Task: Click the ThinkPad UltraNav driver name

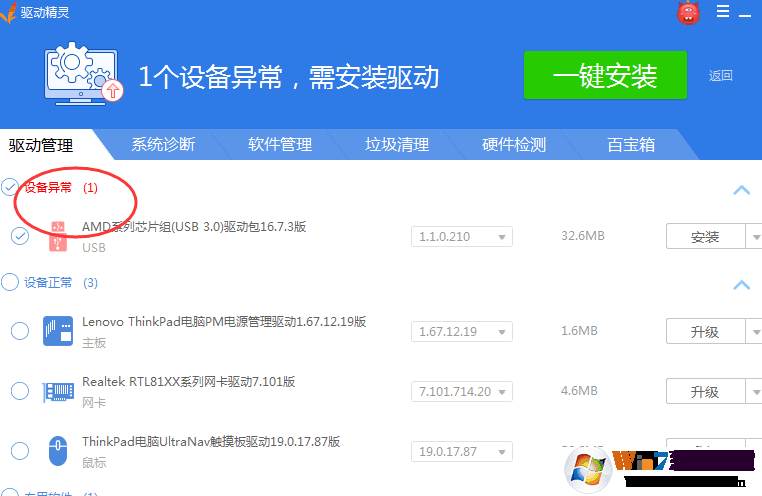Action: click(211, 442)
